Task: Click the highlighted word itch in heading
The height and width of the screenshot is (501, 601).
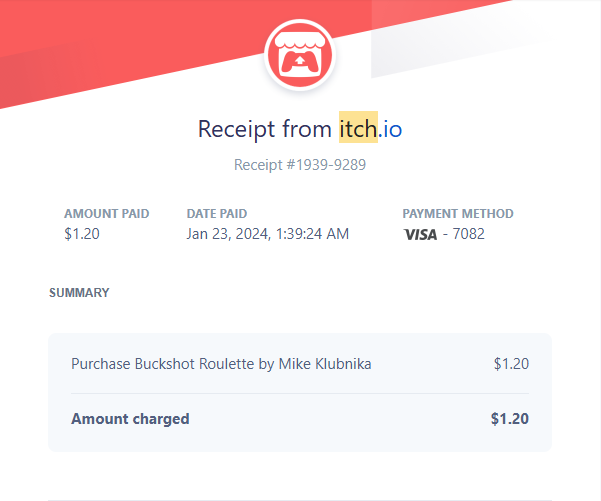Action: 358,128
